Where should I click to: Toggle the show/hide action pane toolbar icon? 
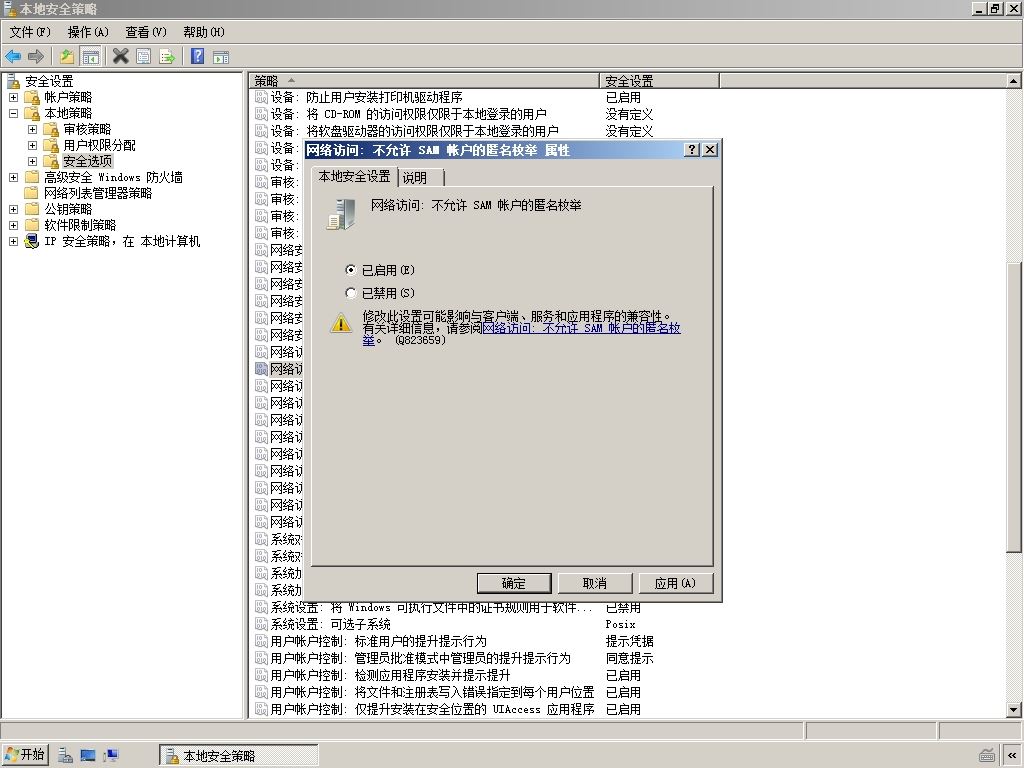tap(221, 57)
